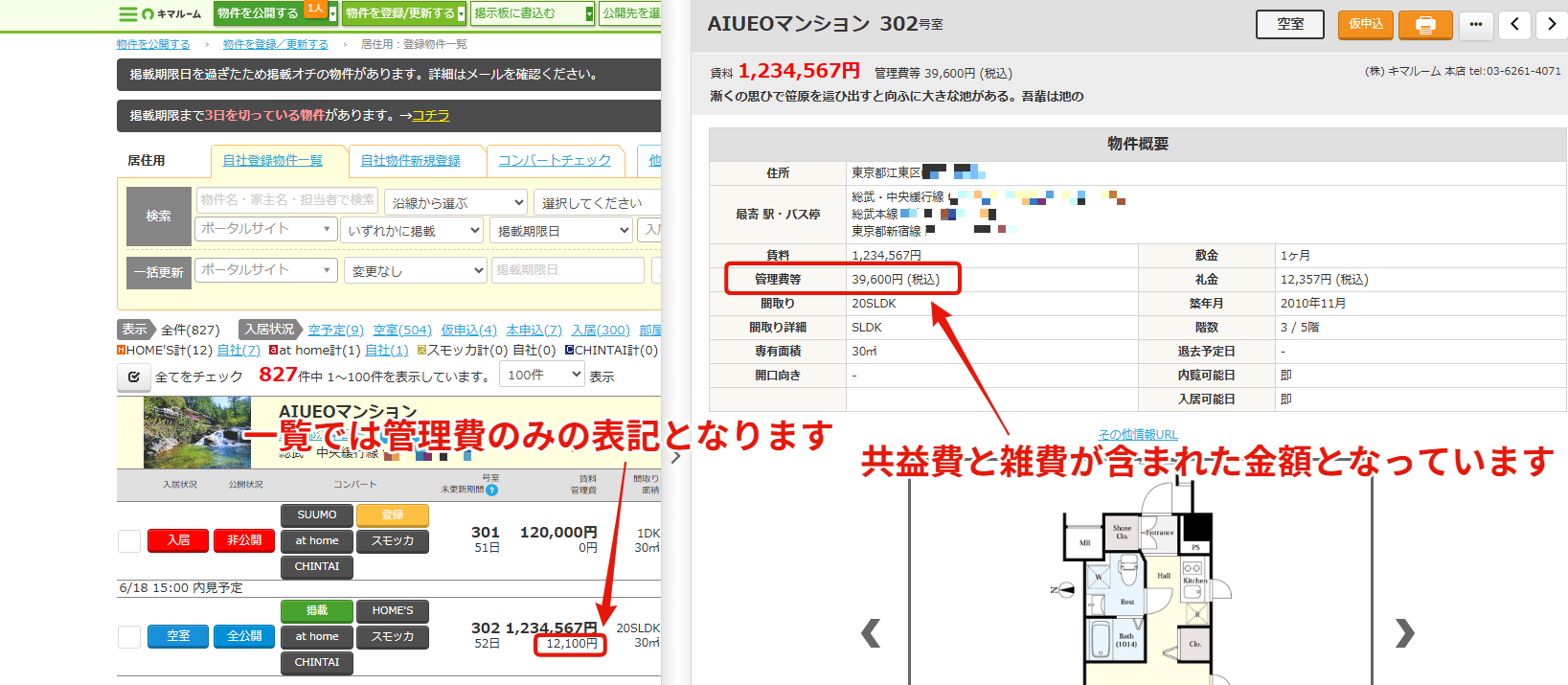
Task: Expand the いずれかに掲載 select box
Action: pyautogui.click(x=412, y=230)
